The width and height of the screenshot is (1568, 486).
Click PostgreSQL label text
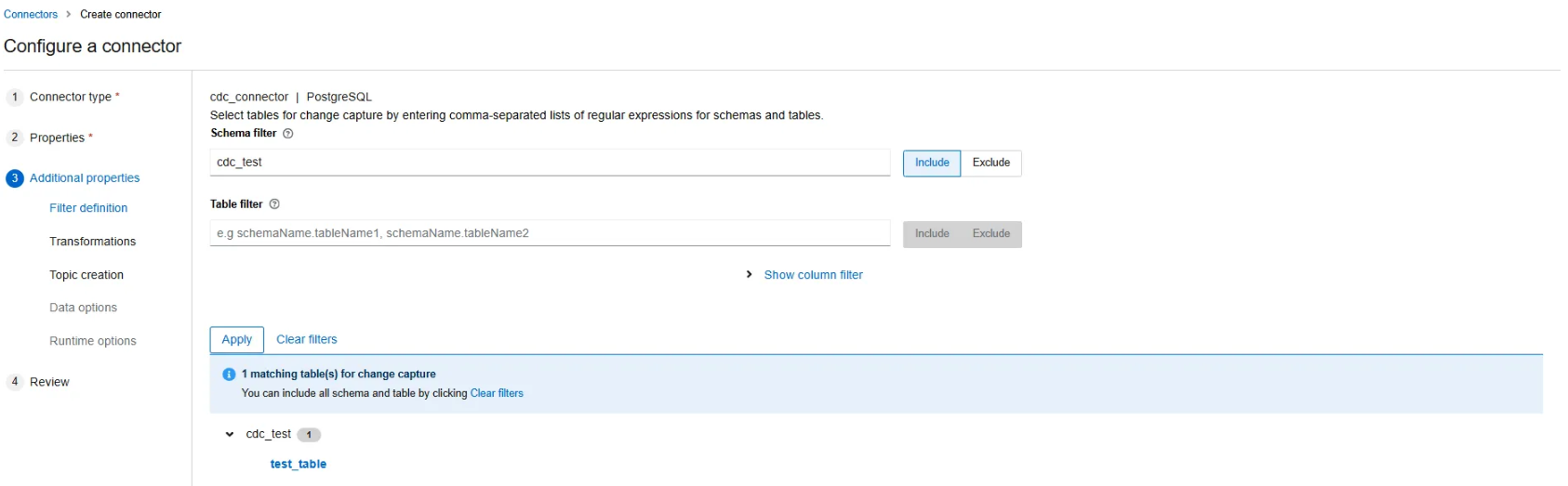(x=339, y=97)
